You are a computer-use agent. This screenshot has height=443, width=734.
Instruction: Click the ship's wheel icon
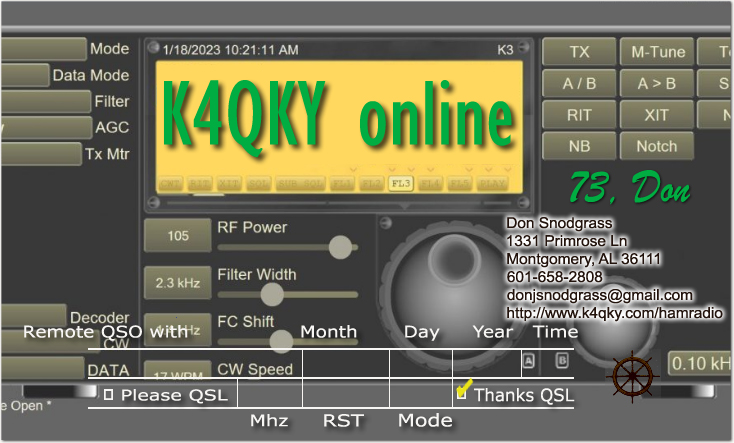[632, 376]
